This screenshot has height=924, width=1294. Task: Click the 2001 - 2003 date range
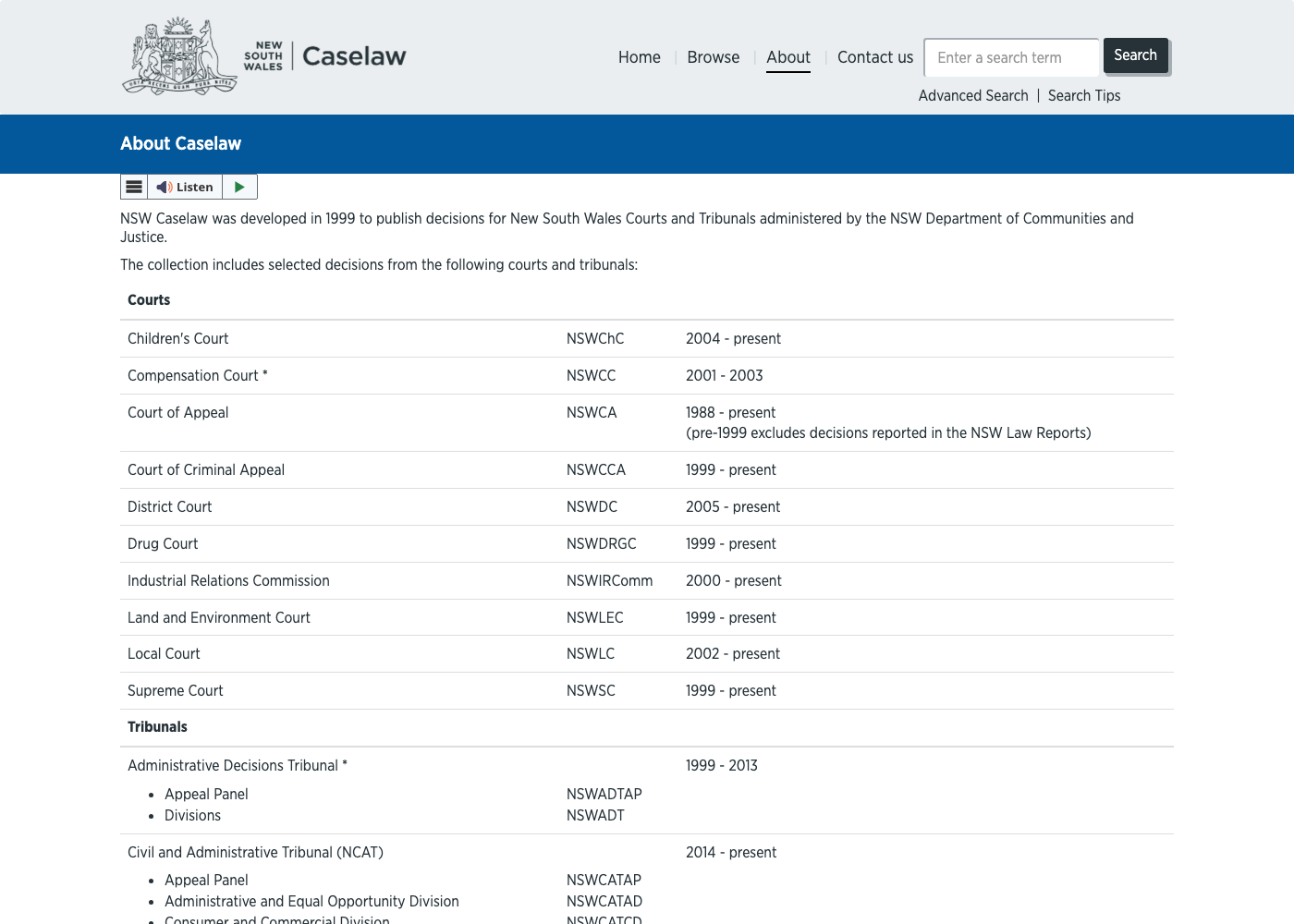[725, 376]
